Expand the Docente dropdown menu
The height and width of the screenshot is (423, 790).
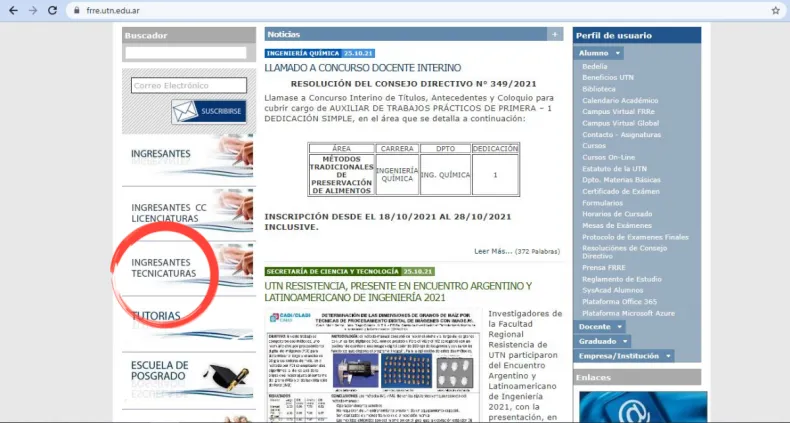click(600, 327)
